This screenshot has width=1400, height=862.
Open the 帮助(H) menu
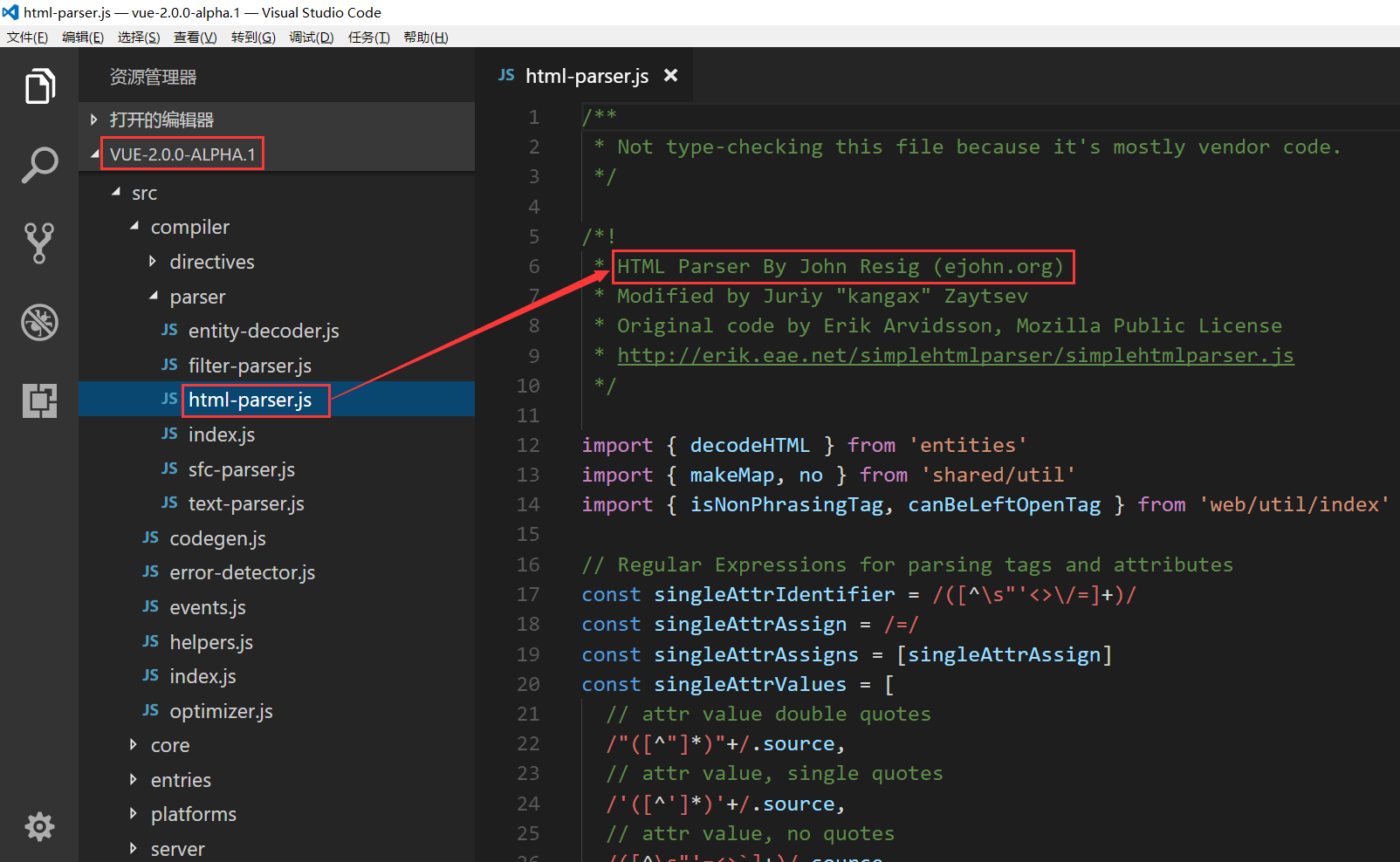pos(426,37)
